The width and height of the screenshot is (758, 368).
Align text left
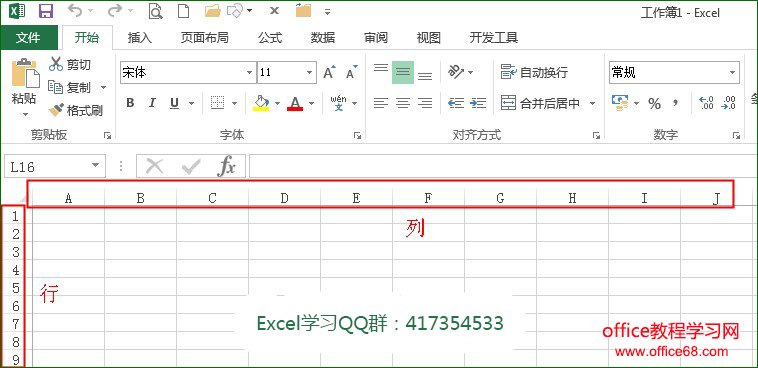(381, 103)
